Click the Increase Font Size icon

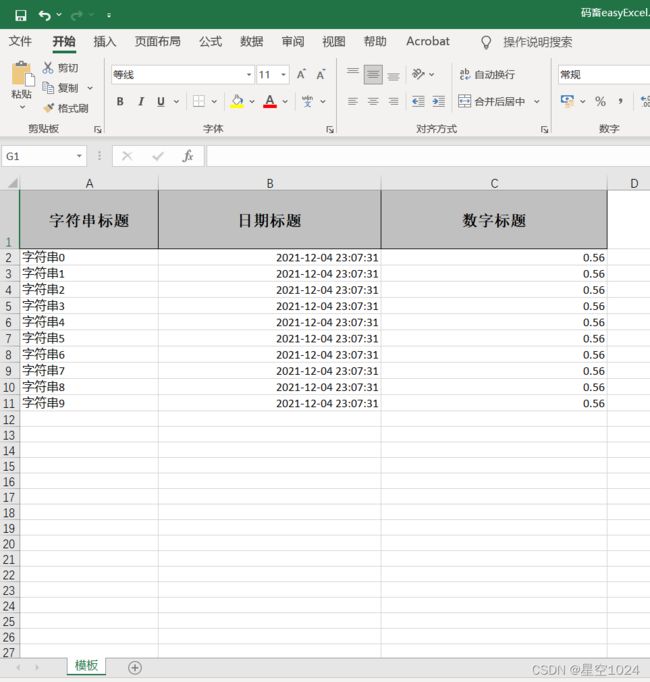pyautogui.click(x=301, y=75)
